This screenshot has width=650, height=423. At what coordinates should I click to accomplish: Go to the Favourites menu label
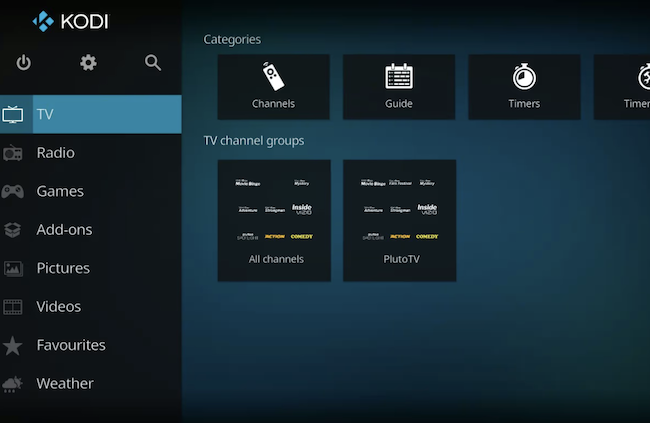coord(71,345)
